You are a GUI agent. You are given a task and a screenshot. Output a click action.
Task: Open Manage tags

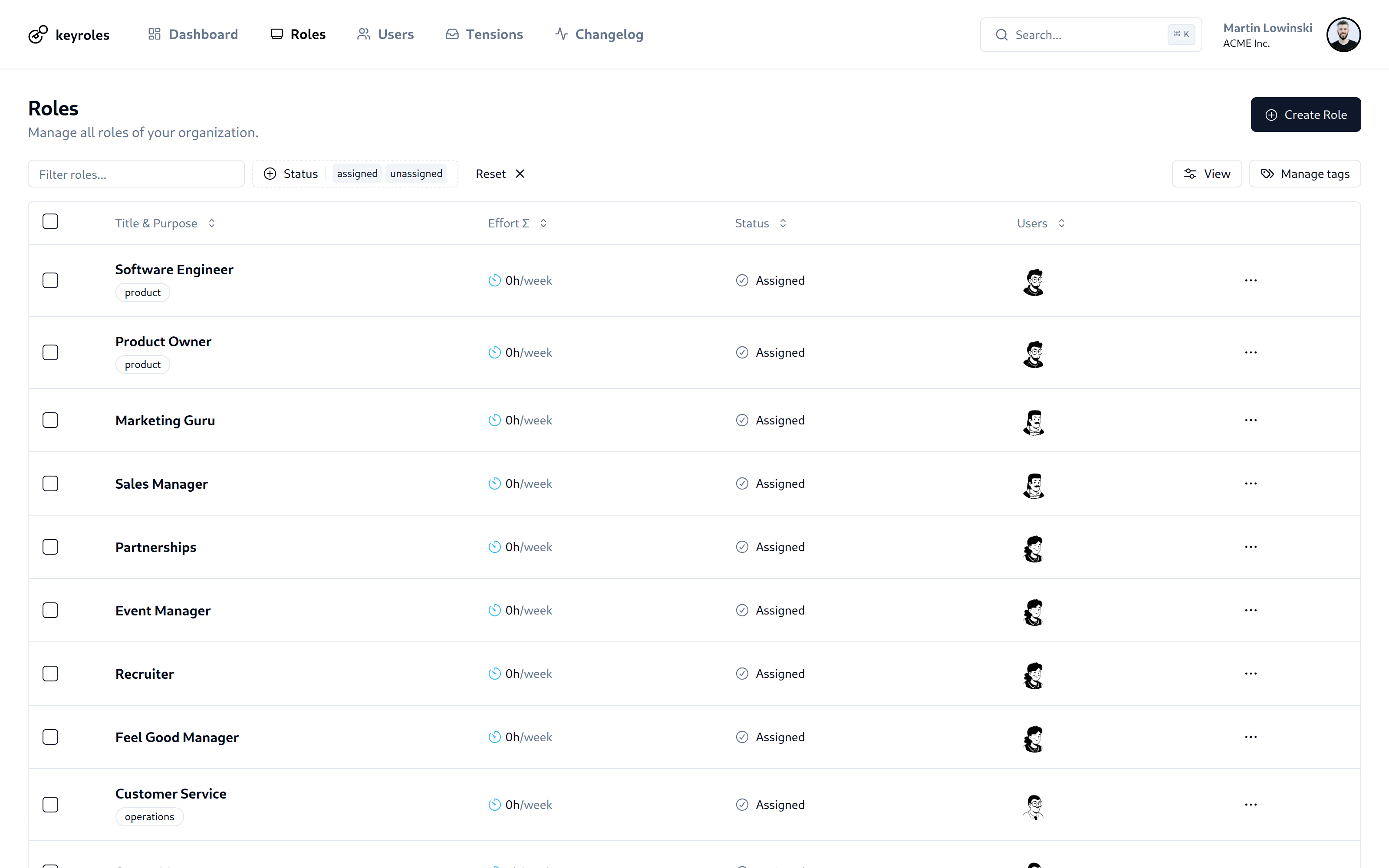pos(1305,174)
